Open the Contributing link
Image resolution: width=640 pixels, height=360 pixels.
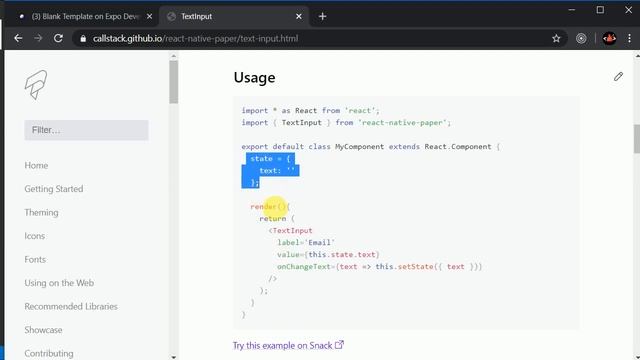click(49, 353)
